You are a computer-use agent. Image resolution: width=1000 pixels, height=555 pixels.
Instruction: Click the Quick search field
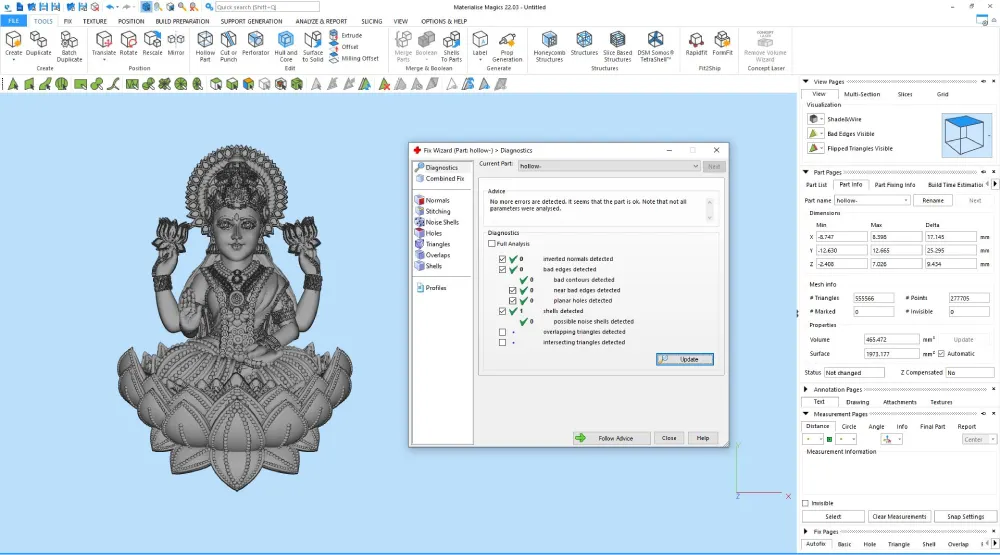coord(267,7)
